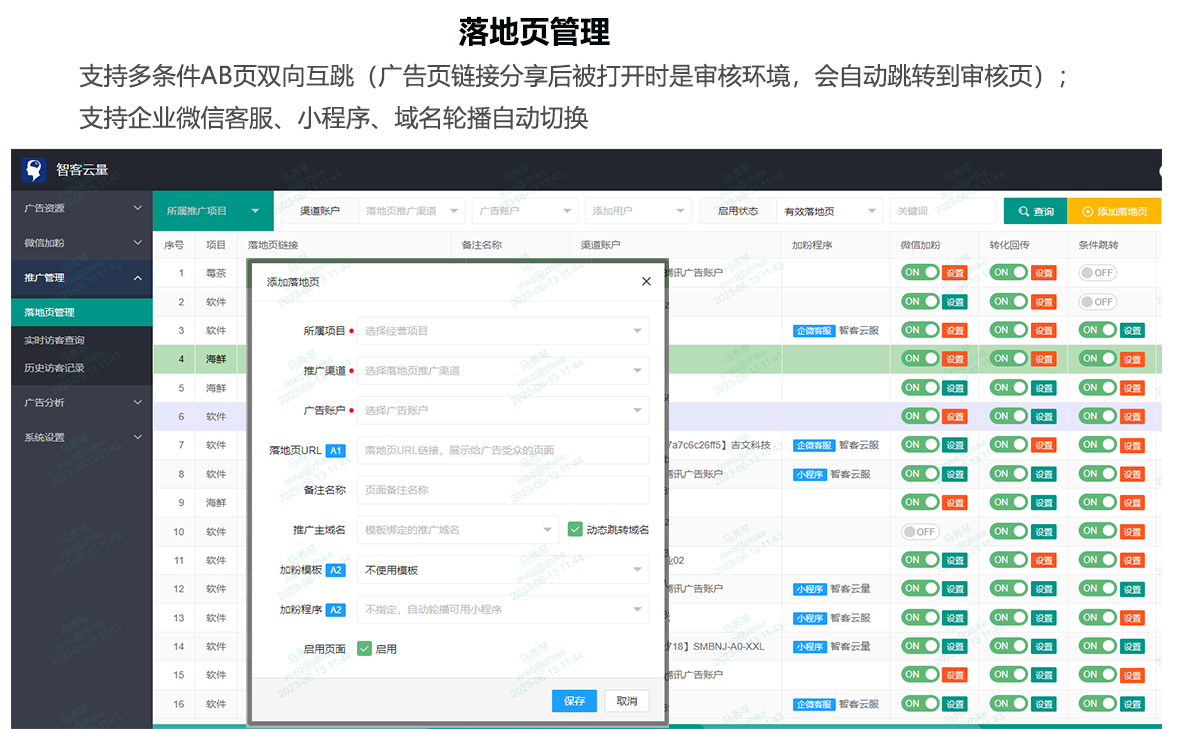The image size is (1180, 729).
Task: Click the magnifier 查询 search button
Action: click(1035, 211)
